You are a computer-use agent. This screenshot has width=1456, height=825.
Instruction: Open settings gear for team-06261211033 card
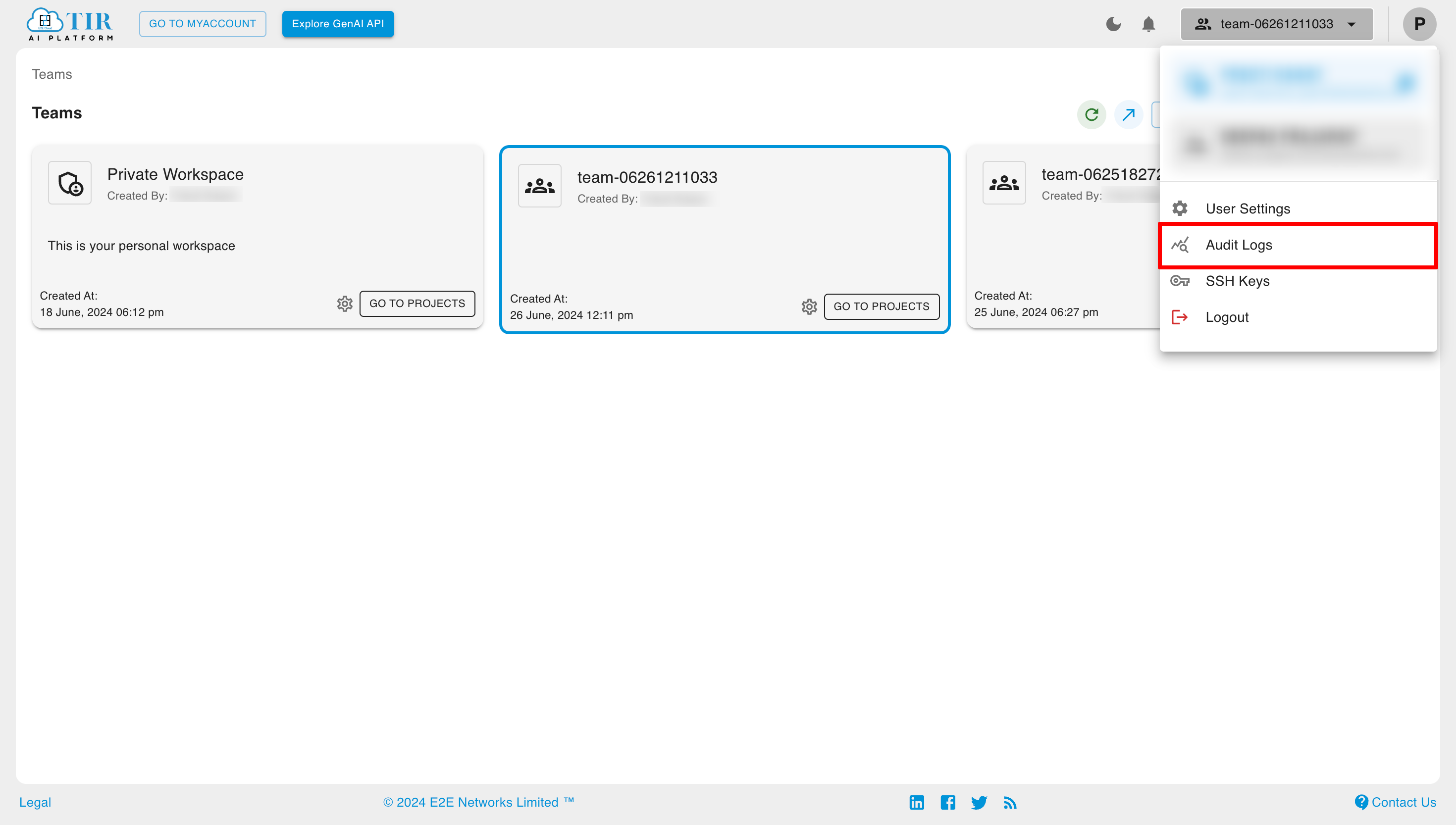(x=809, y=307)
